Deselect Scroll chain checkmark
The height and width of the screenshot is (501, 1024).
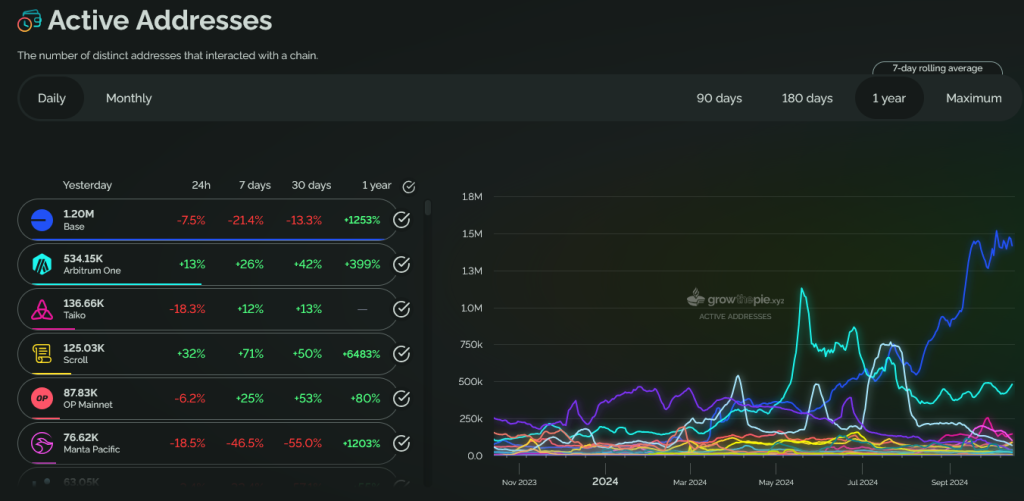point(402,354)
